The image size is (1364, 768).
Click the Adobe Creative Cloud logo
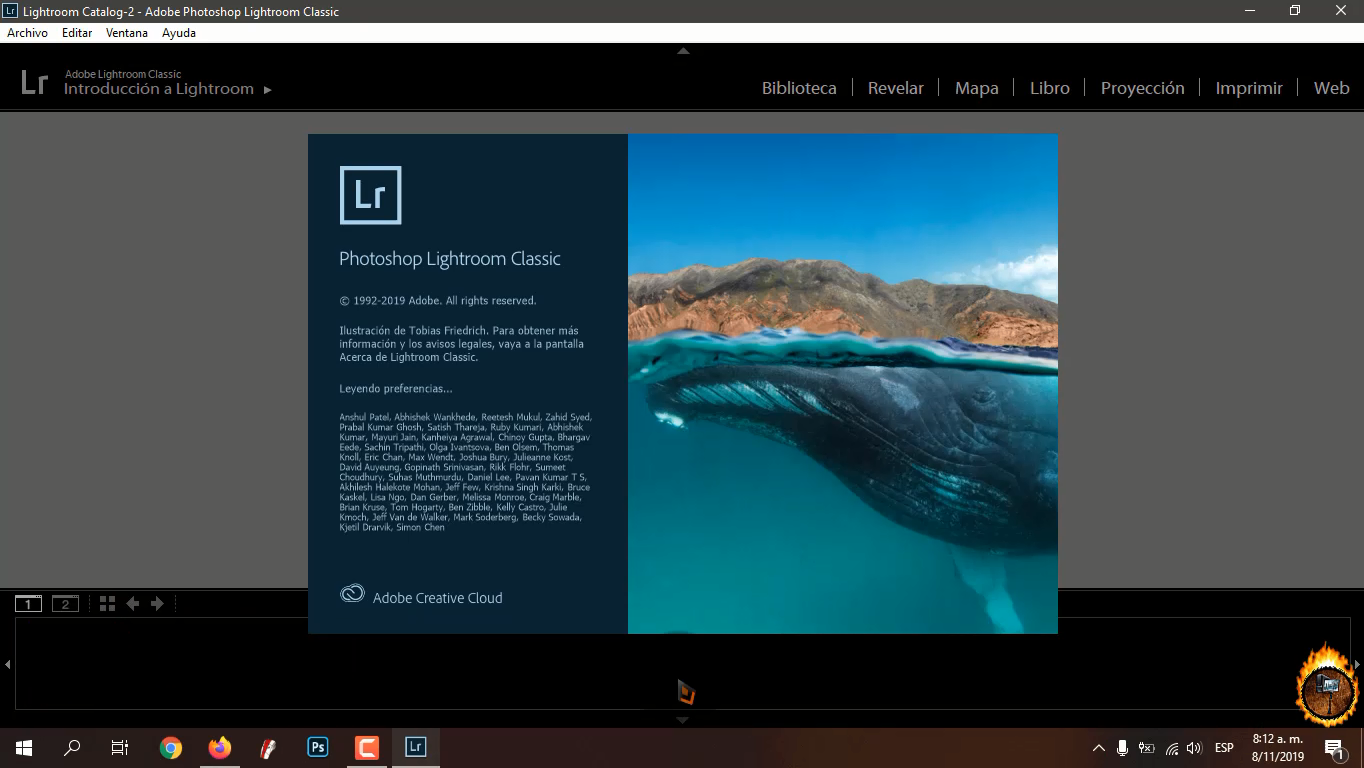[x=352, y=593]
